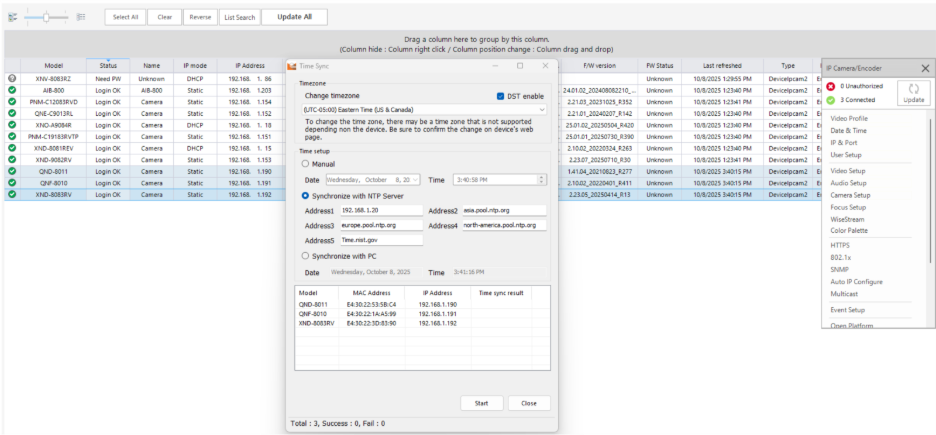Sort by the IP mode column header

point(195,66)
